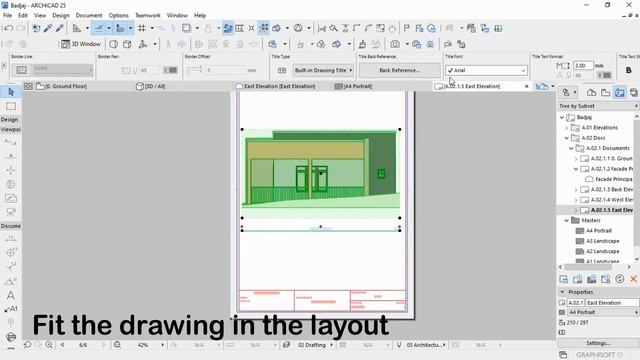Viewport: 640px width, 360px height.
Task: Switch to the A4 Portrait tab
Action: click(x=353, y=86)
